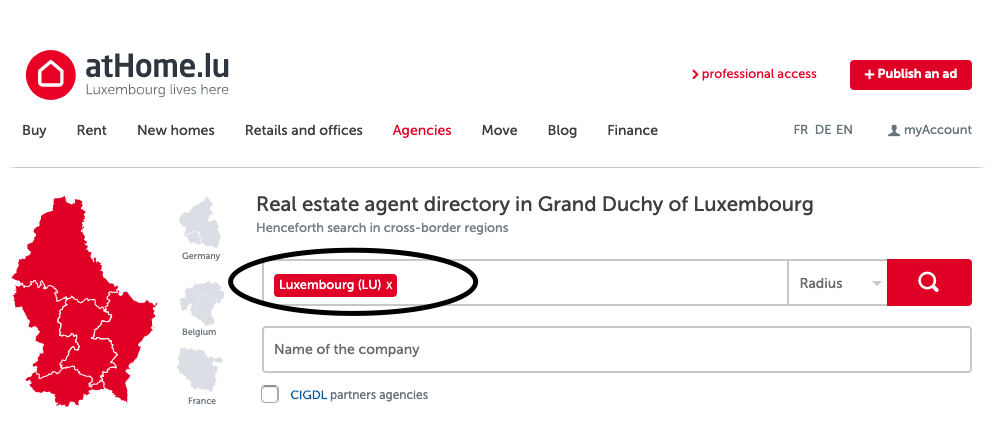Viewport: 1001px width, 431px height.
Task: Click the atHome.lu house logo icon
Action: click(x=50, y=75)
